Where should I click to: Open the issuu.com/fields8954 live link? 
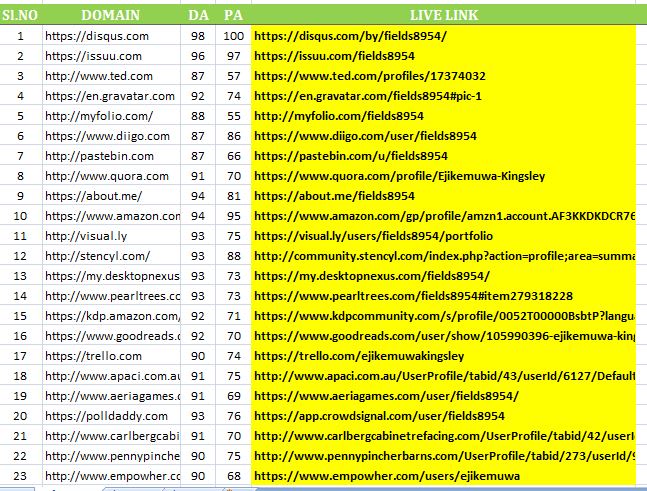[334, 56]
